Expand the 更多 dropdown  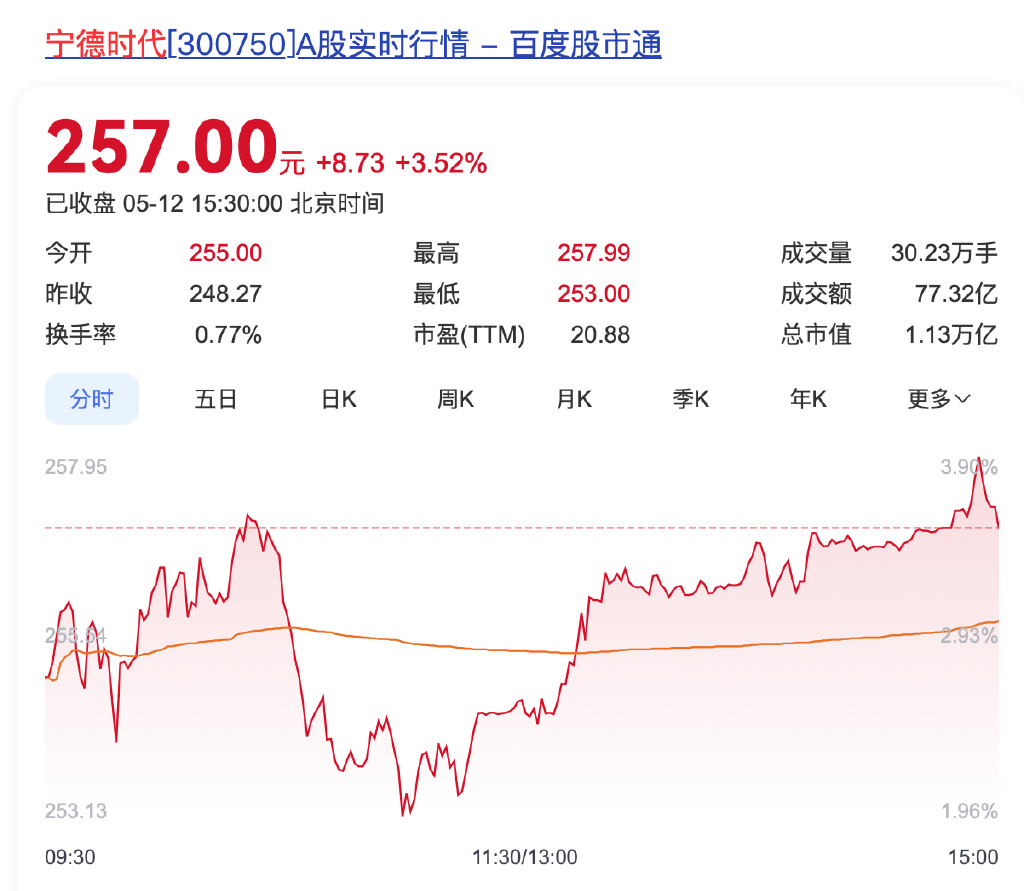(939, 398)
